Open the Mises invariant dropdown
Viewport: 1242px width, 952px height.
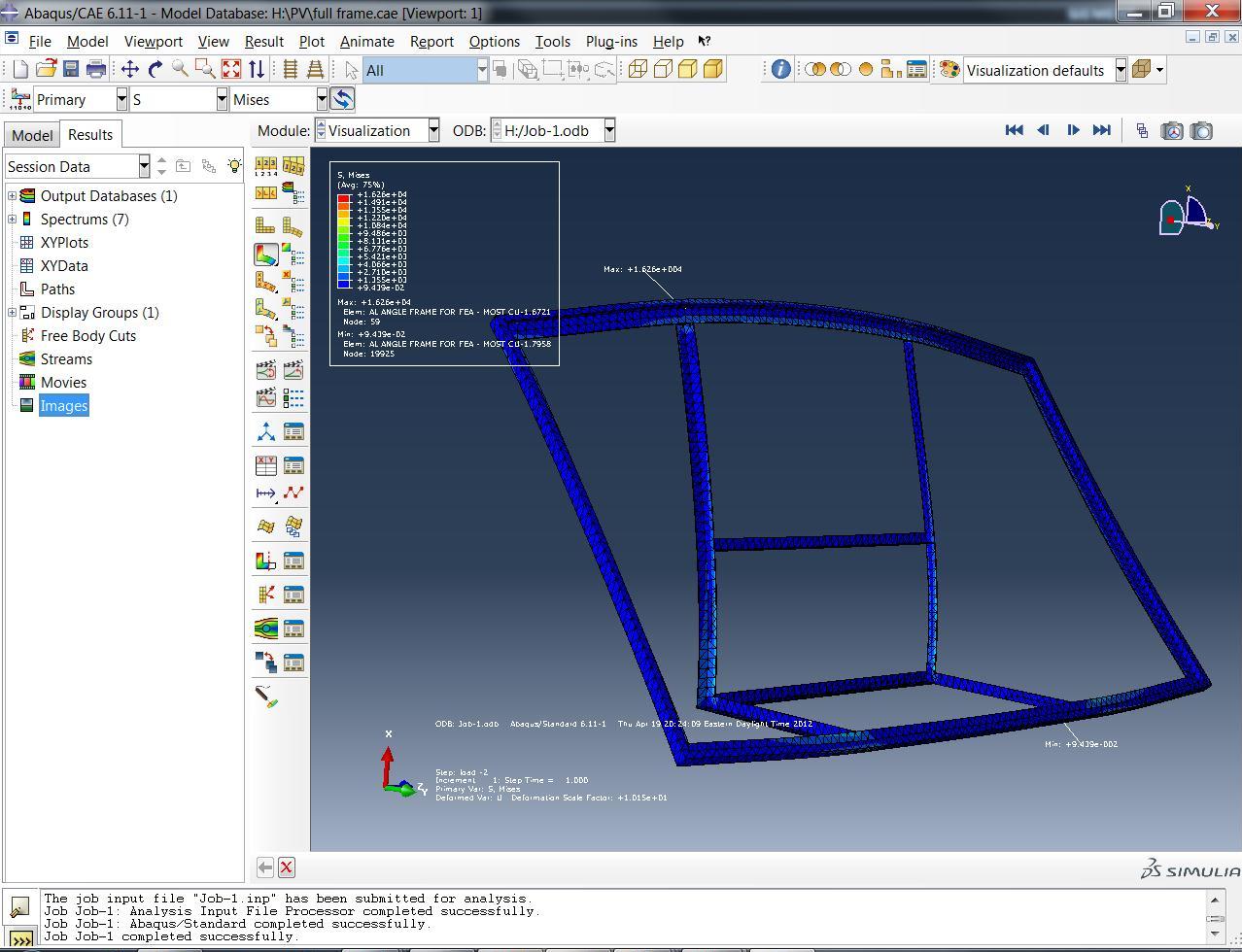(x=321, y=99)
